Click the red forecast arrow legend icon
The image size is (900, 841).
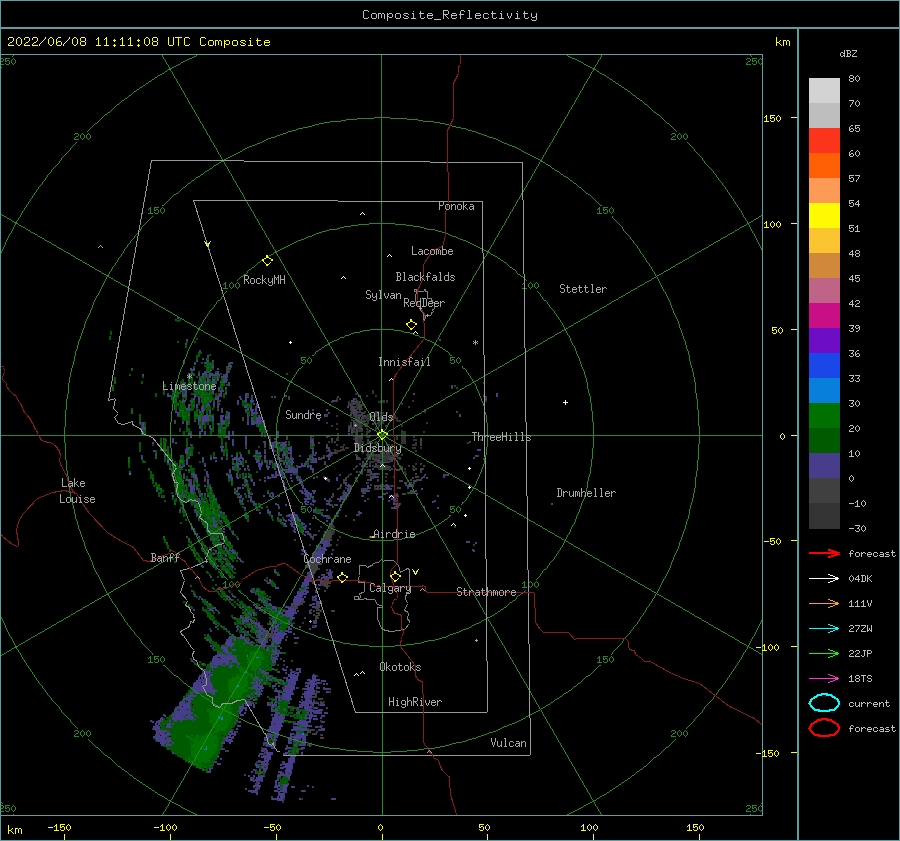coord(824,553)
